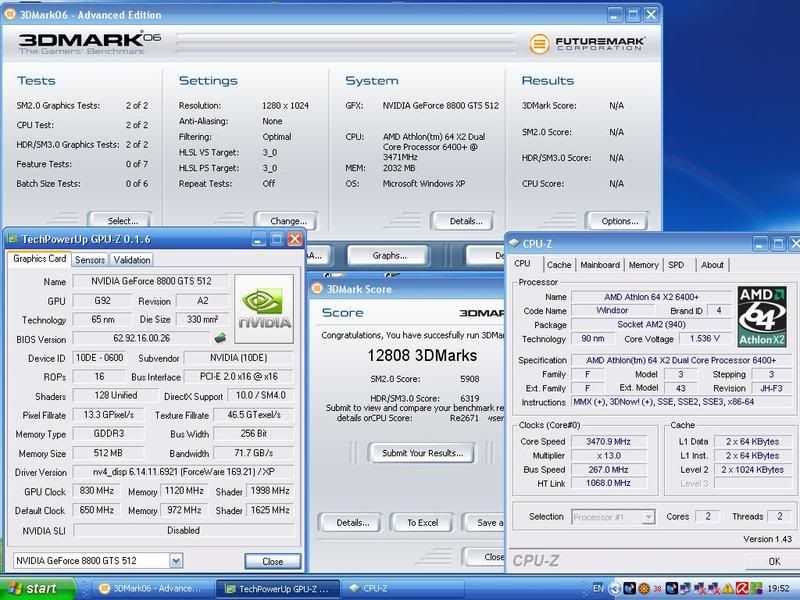Switch to the Memory tab in CPU-Z
Image resolution: width=800 pixels, height=600 pixels.
(x=643, y=265)
